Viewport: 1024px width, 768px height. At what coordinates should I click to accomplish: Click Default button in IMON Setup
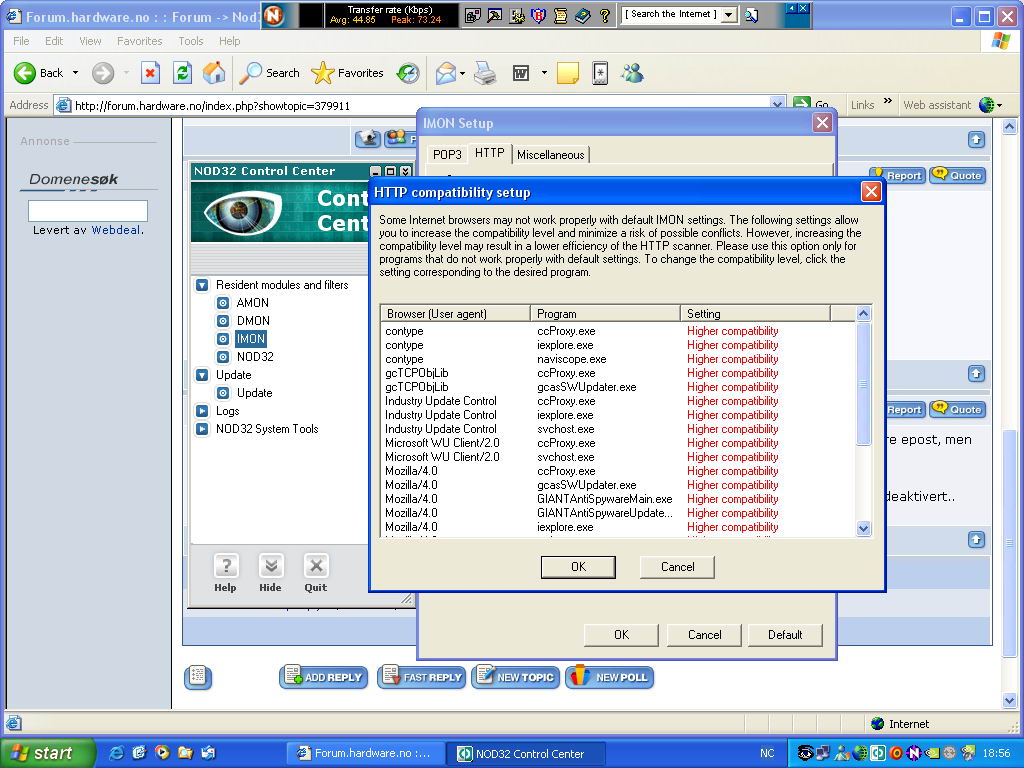785,635
